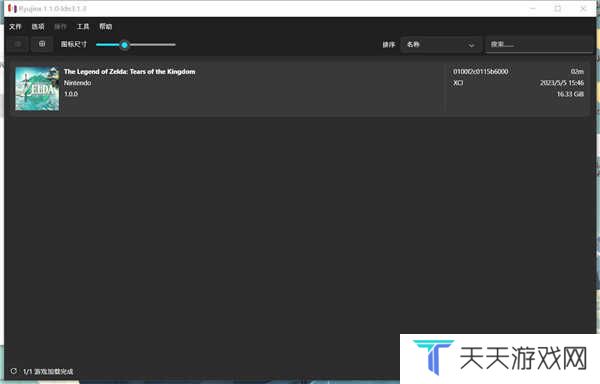
Task: Switch to list view layout icon
Action: 18,44
